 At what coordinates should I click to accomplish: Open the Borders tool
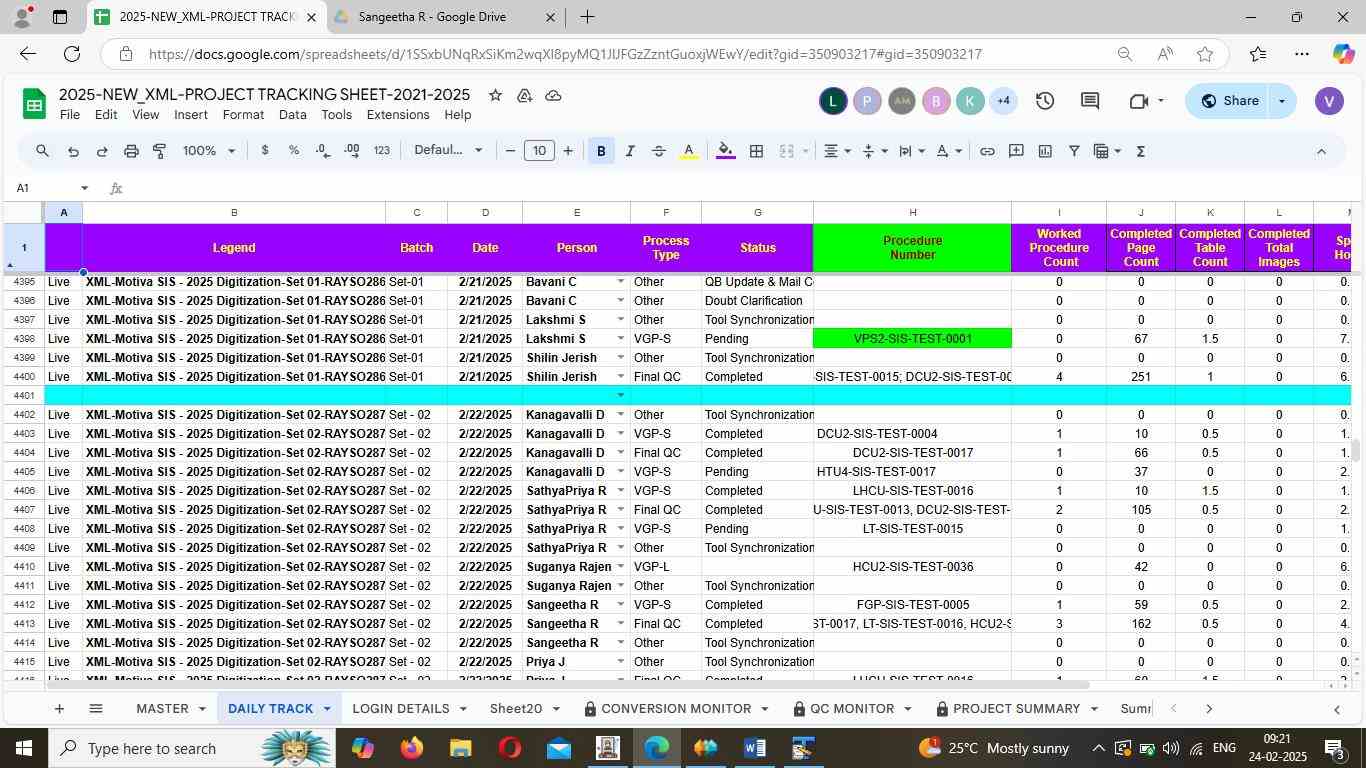coord(757,151)
